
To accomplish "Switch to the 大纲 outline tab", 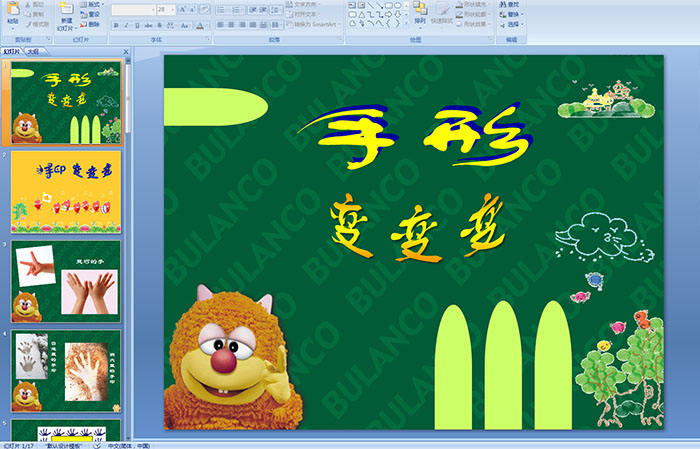I will point(33,52).
